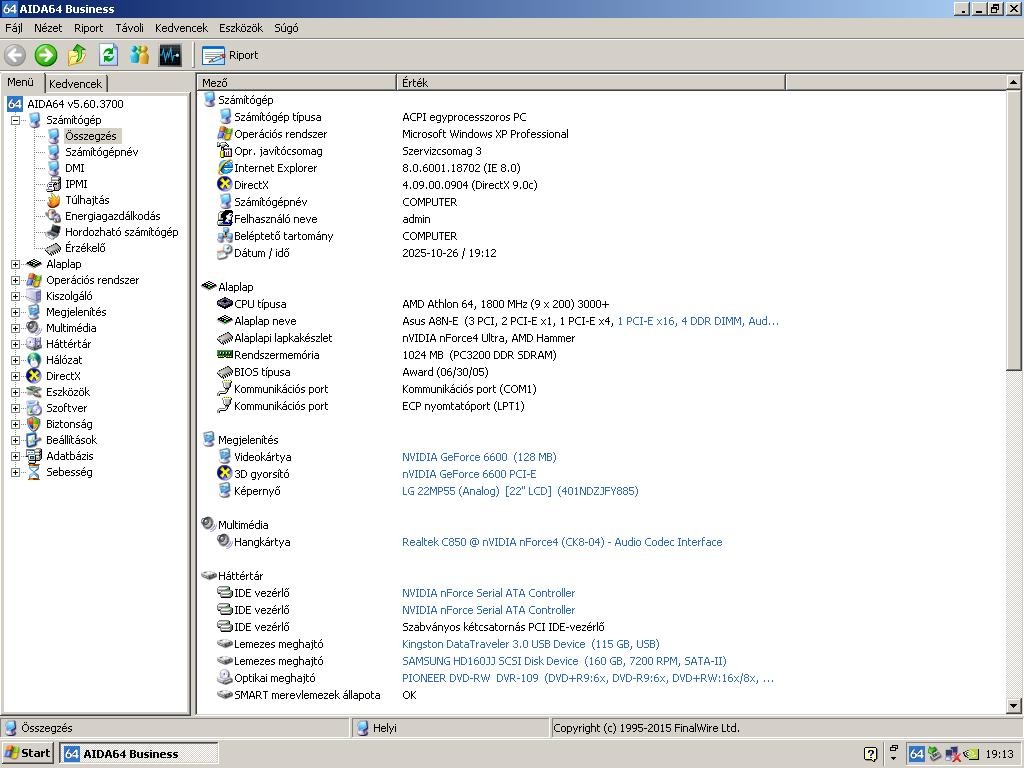The height and width of the screenshot is (768, 1024).
Task: Expand the Multimédia tree node
Action: pyautogui.click(x=15, y=328)
